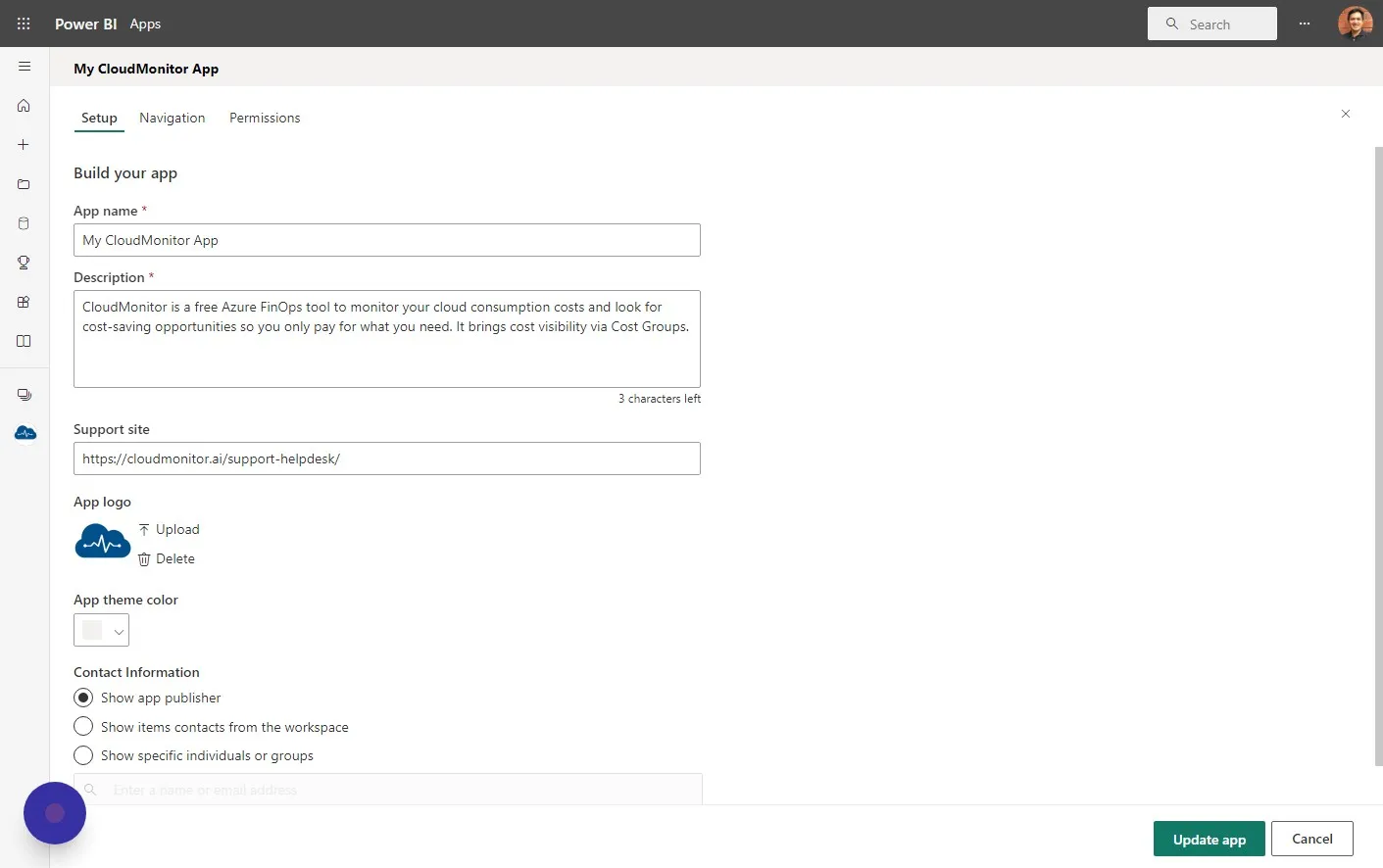Viewport: 1383px width, 868px height.
Task: Open the App theme color dropdown
Action: click(x=101, y=630)
